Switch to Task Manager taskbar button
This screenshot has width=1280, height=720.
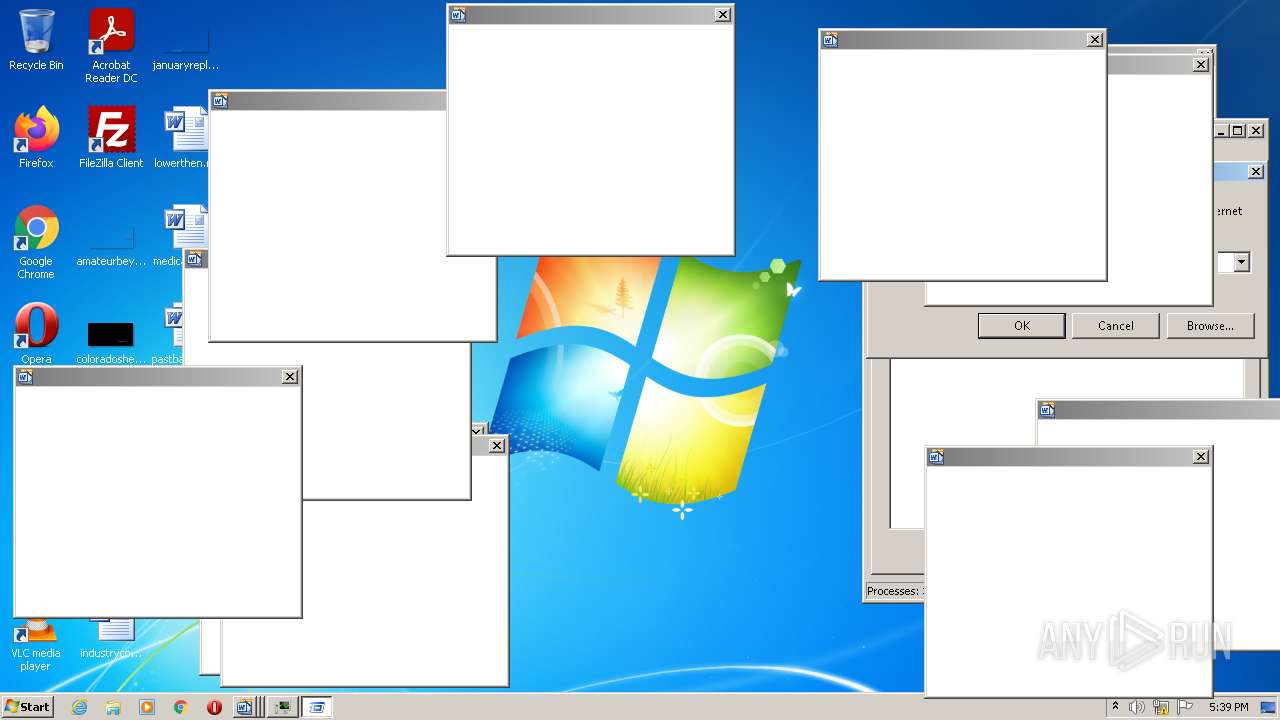(283, 707)
